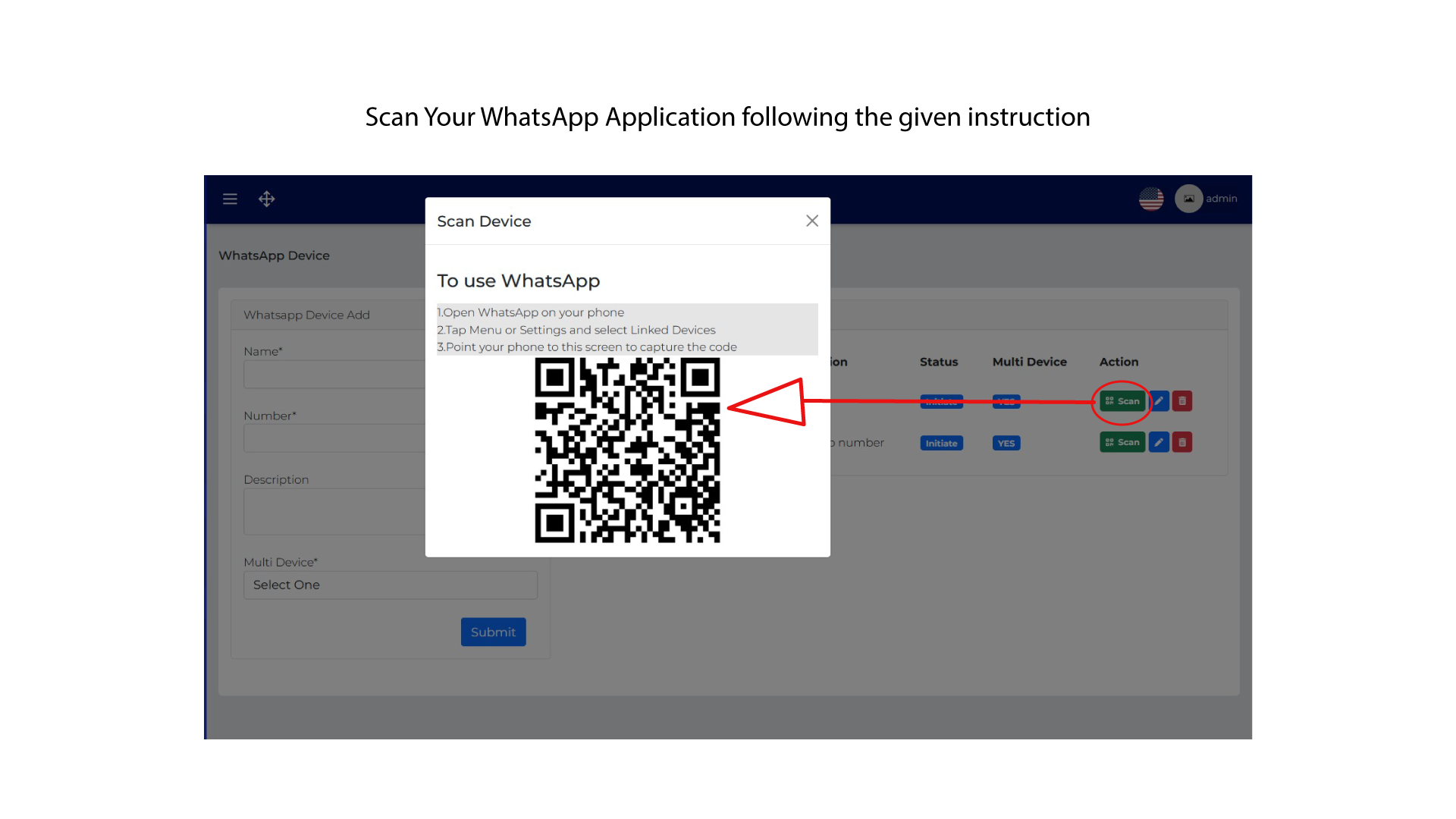1456x819 pixels.
Task: Open the admin user menu label
Action: 1221,199
